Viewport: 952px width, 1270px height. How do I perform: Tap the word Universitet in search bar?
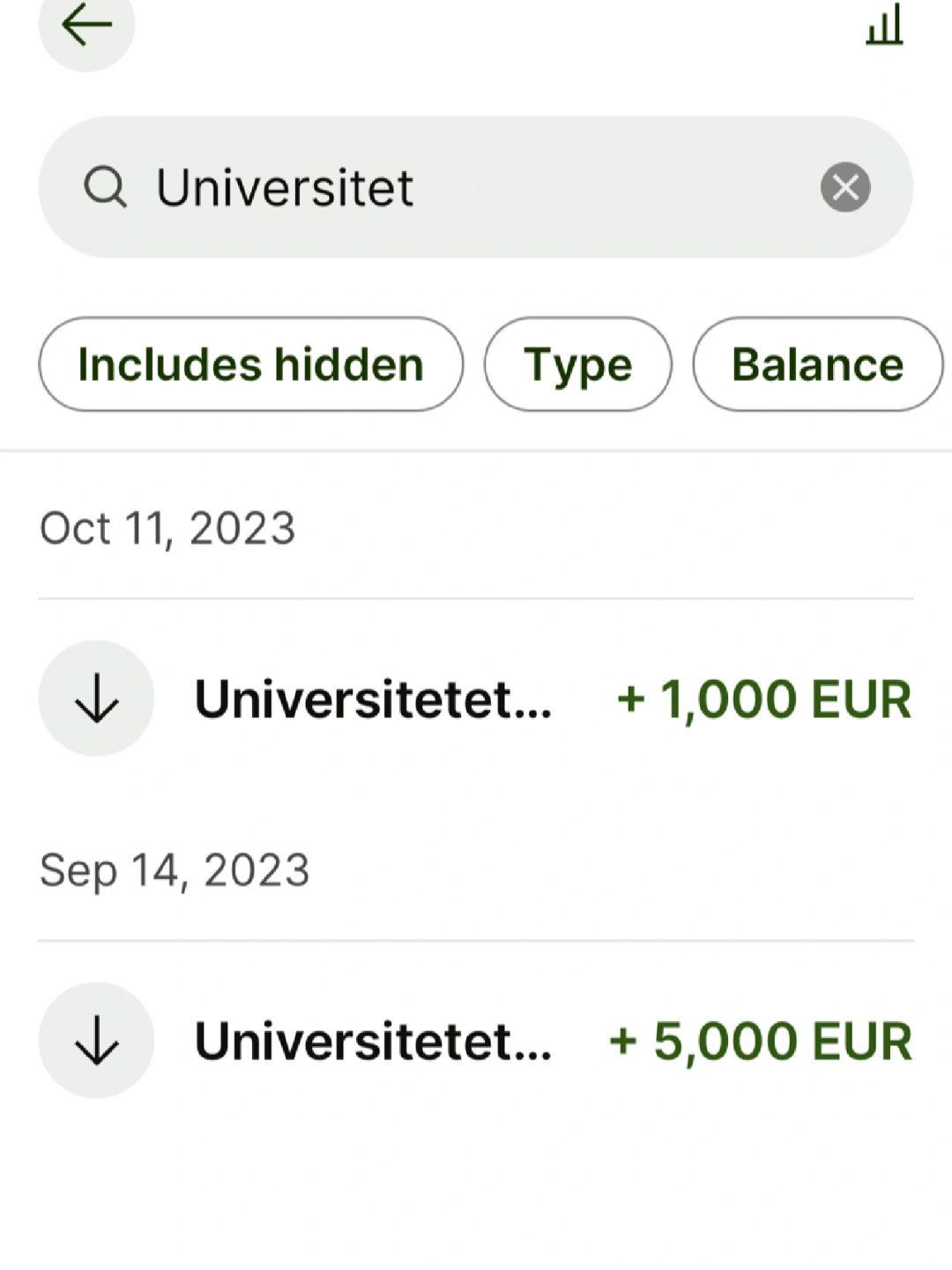point(285,187)
